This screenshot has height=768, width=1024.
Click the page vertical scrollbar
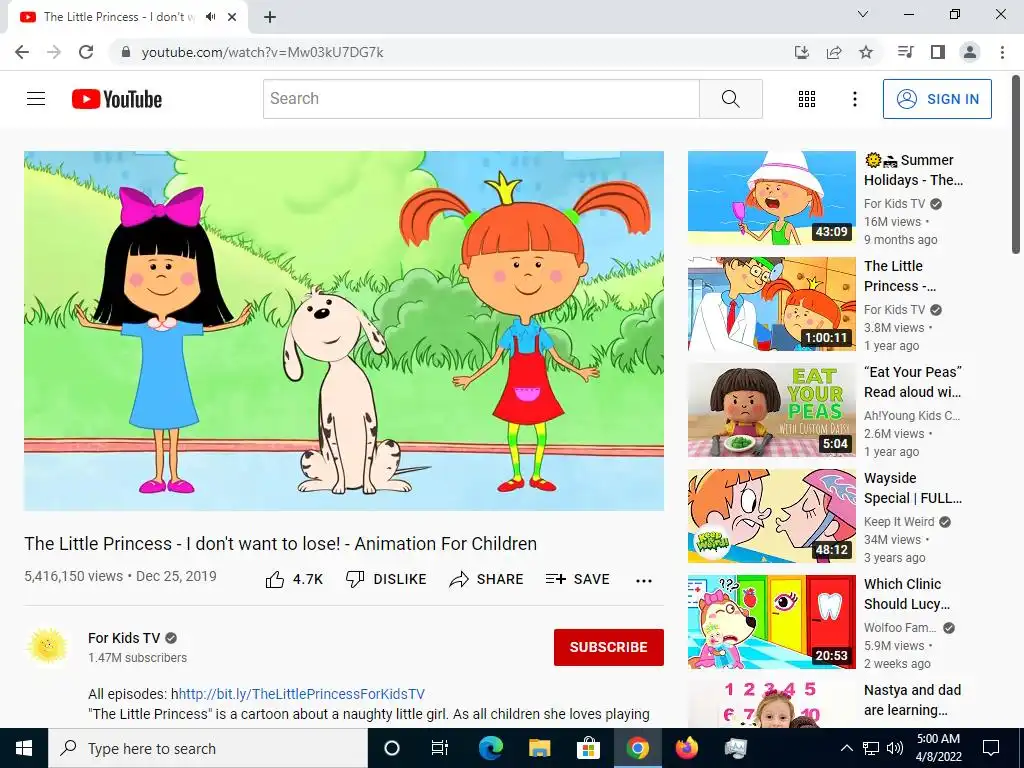(x=1016, y=163)
